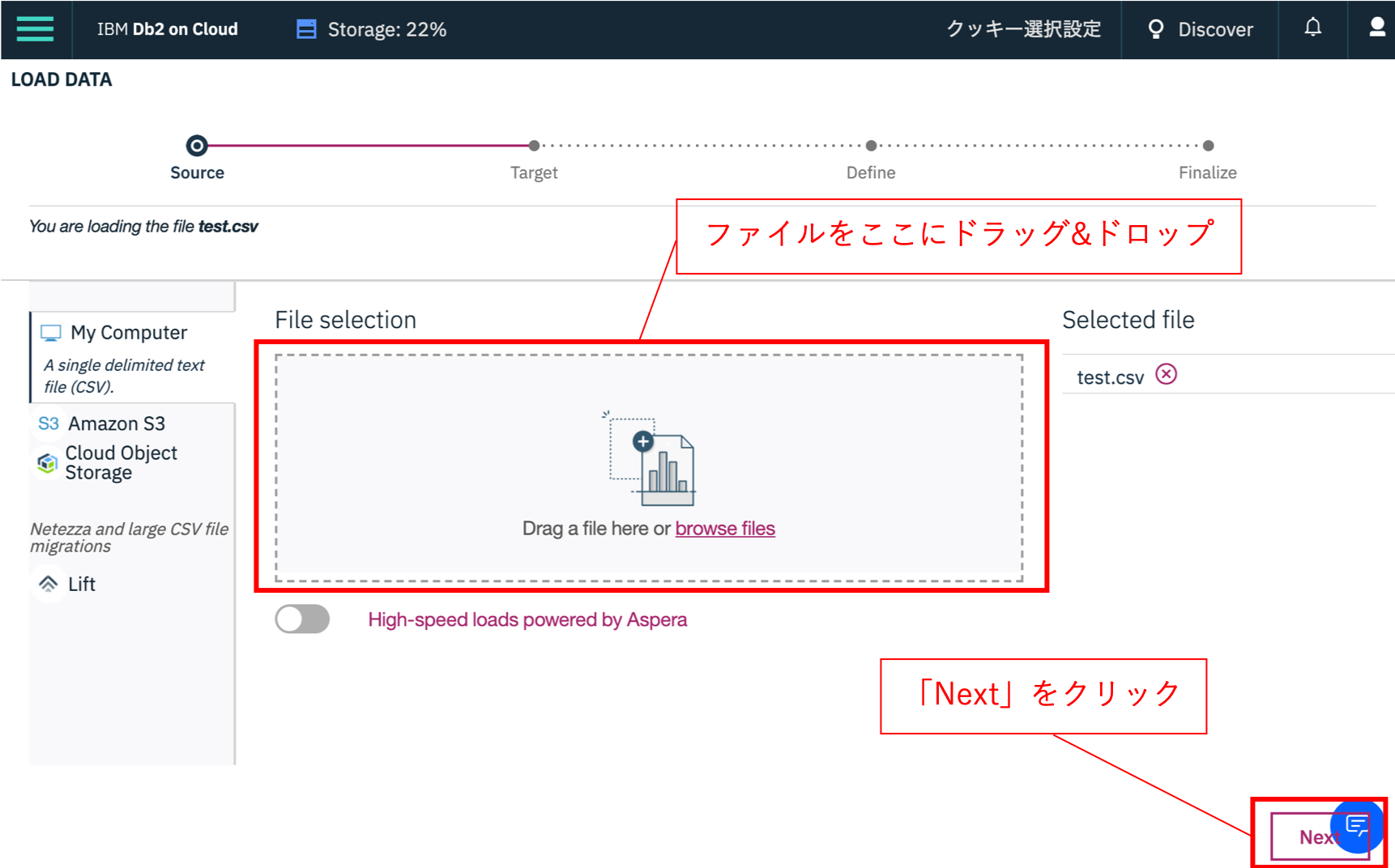Viewport: 1395px width, 868px height.
Task: Enable high-speed loads powered by Aspera
Action: click(301, 619)
